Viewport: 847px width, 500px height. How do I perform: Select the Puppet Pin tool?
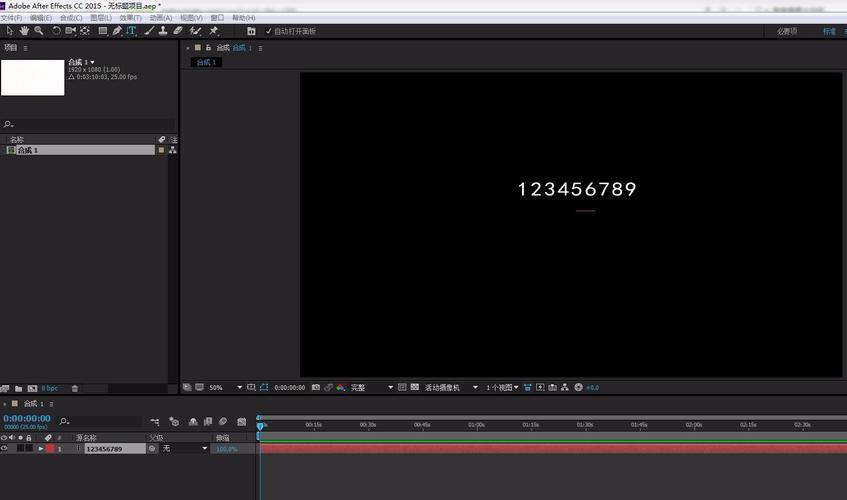point(213,31)
